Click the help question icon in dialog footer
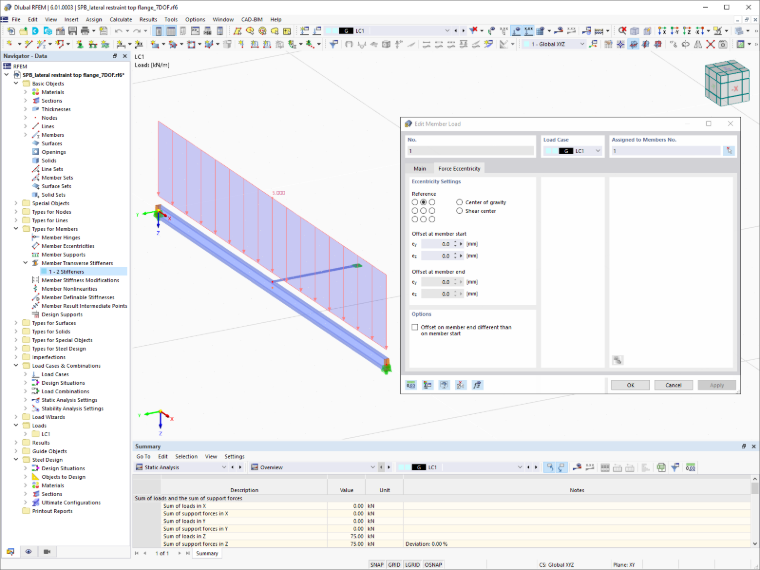 444,385
